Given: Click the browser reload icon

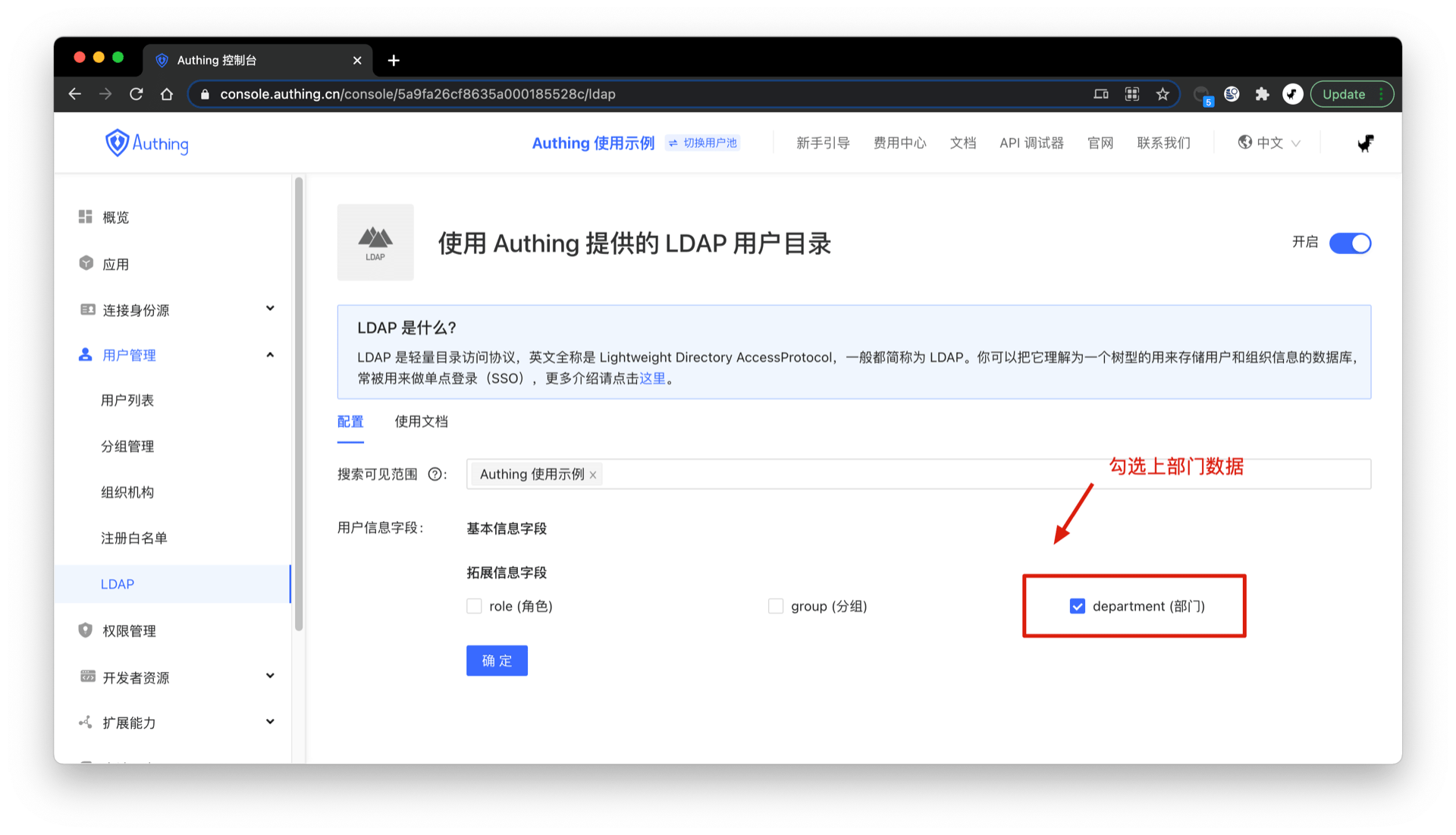Looking at the screenshot, I should point(136,94).
